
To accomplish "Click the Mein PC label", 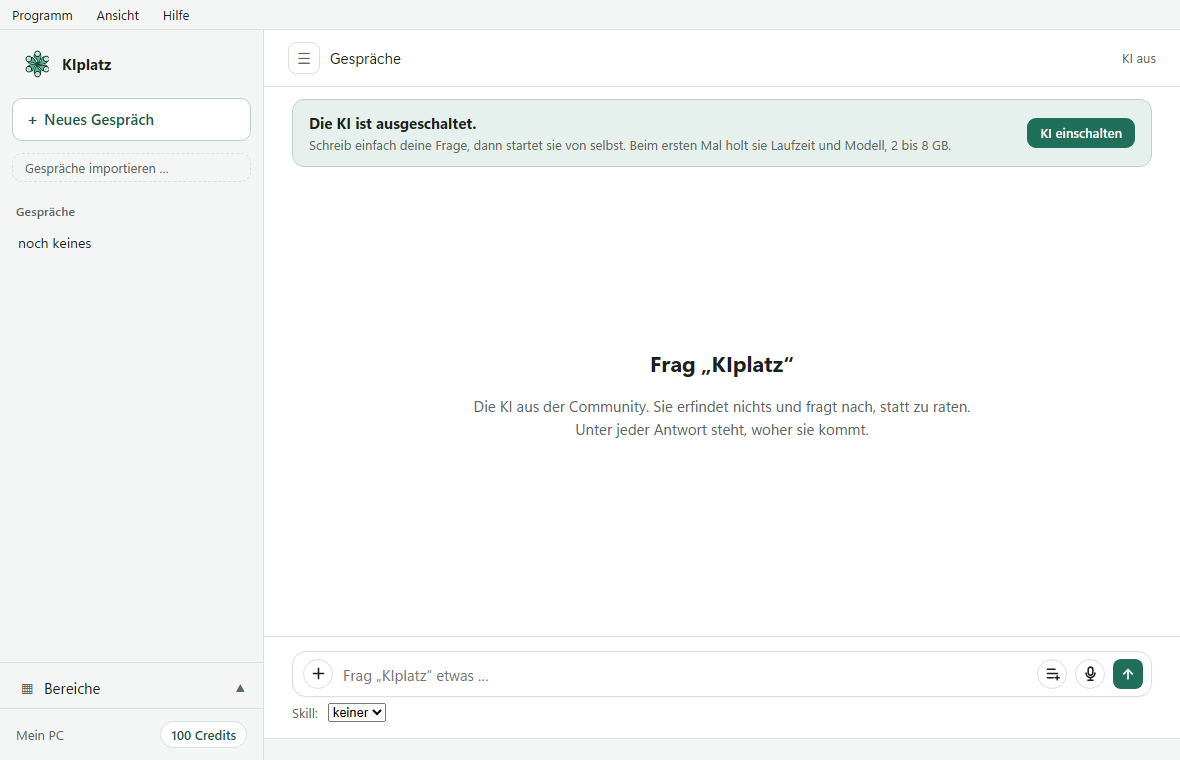I will click(x=40, y=735).
